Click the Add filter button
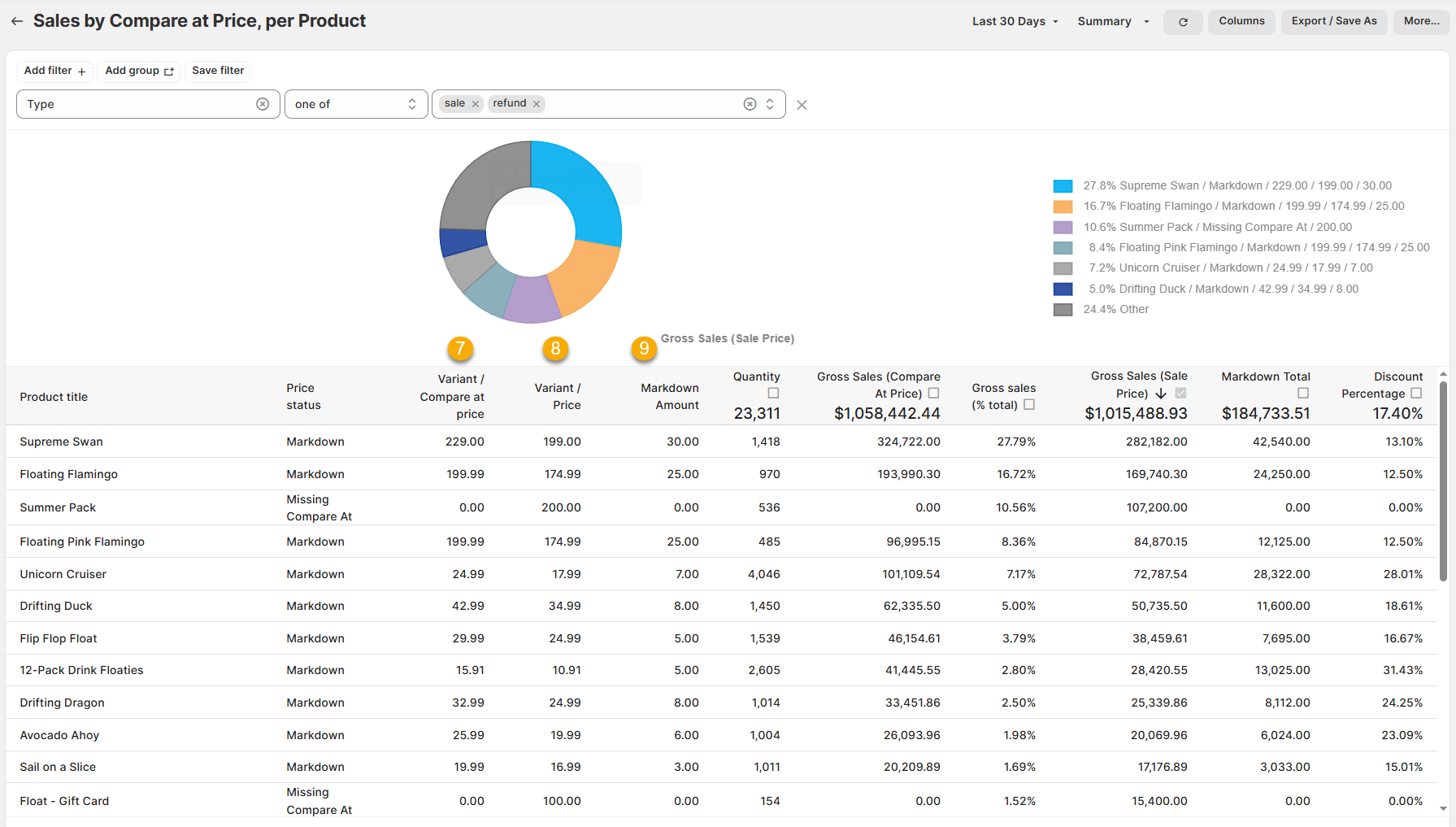Viewport: 1456px width, 827px height. point(54,71)
